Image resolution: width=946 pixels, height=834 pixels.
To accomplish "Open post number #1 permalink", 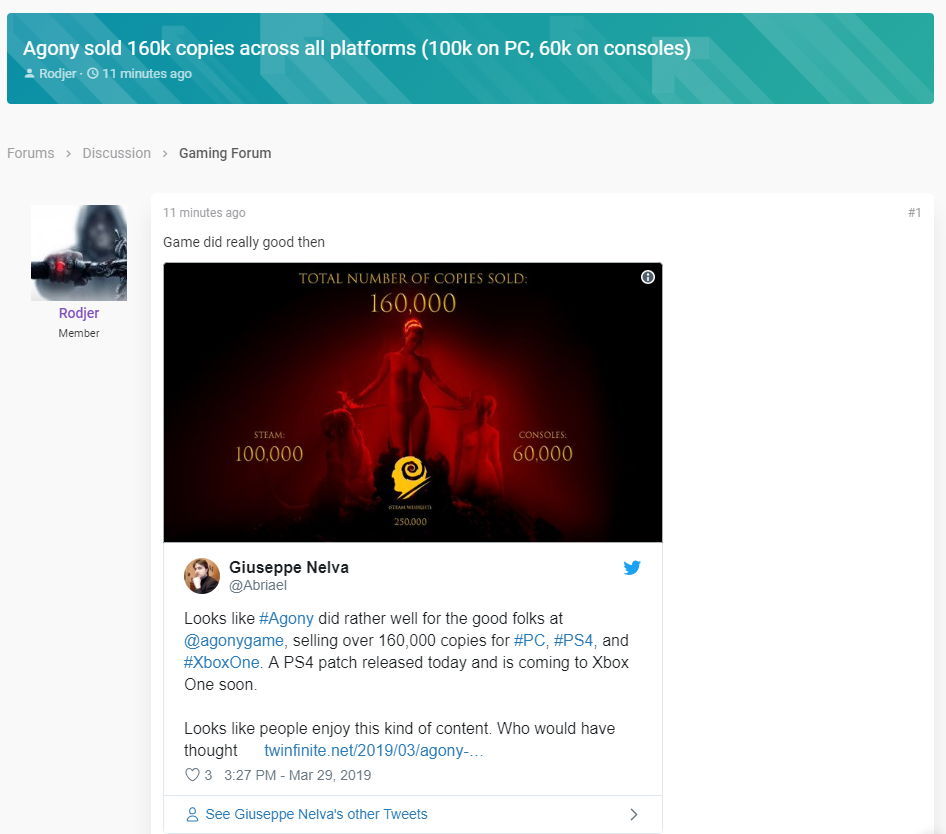I will (915, 212).
